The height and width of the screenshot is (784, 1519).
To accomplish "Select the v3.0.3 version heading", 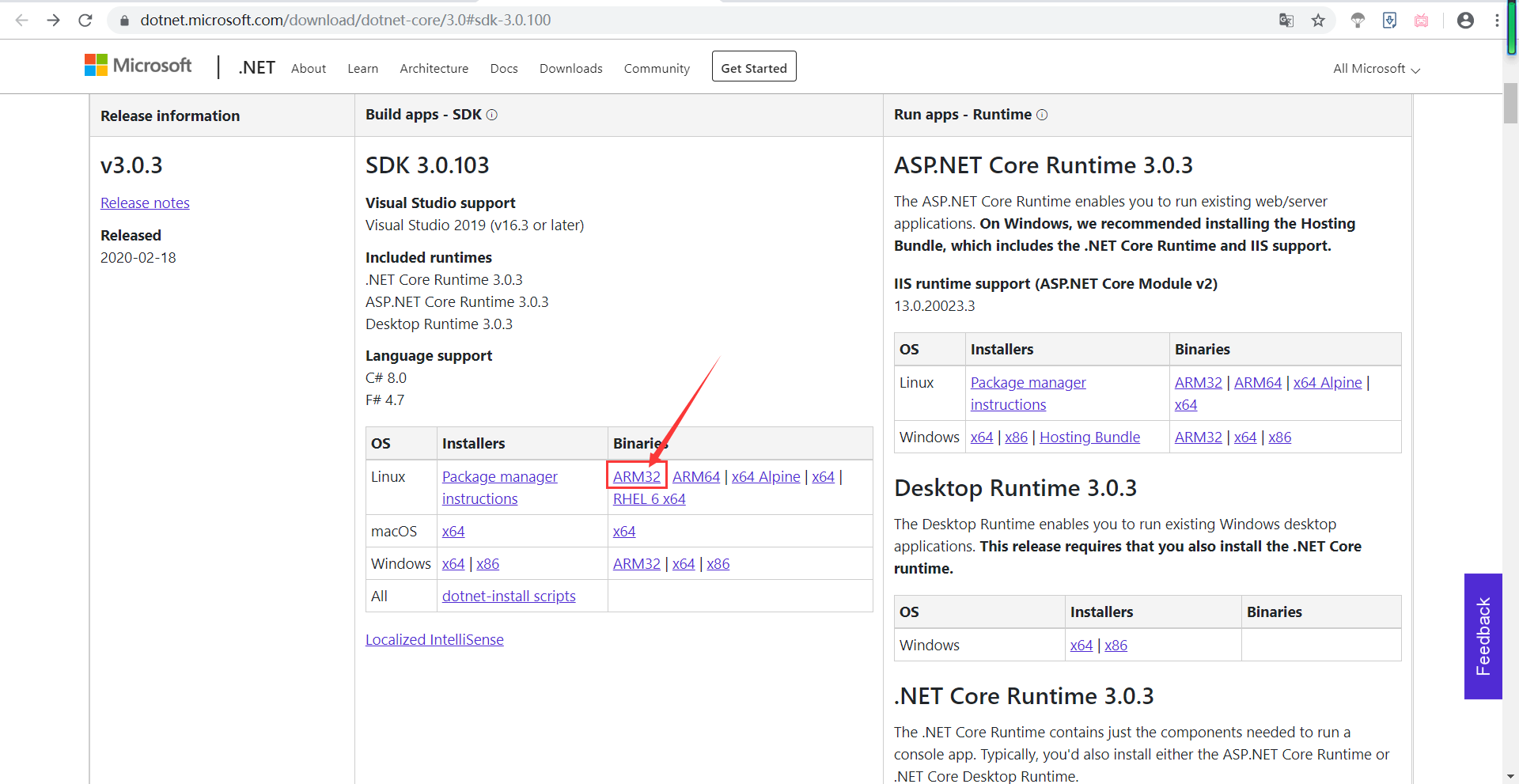I will pyautogui.click(x=131, y=165).
